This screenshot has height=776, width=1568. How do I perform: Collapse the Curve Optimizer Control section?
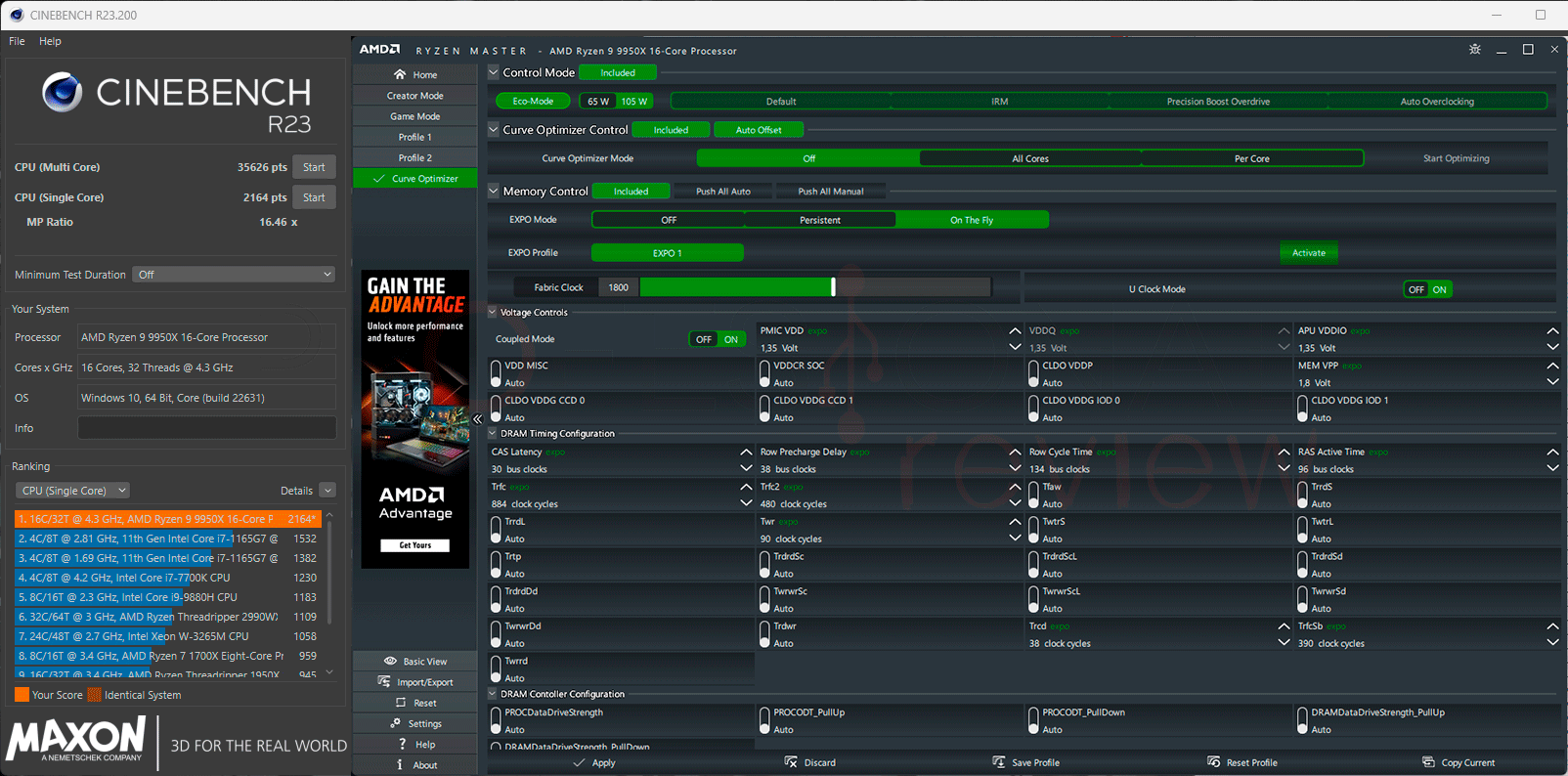coord(494,129)
